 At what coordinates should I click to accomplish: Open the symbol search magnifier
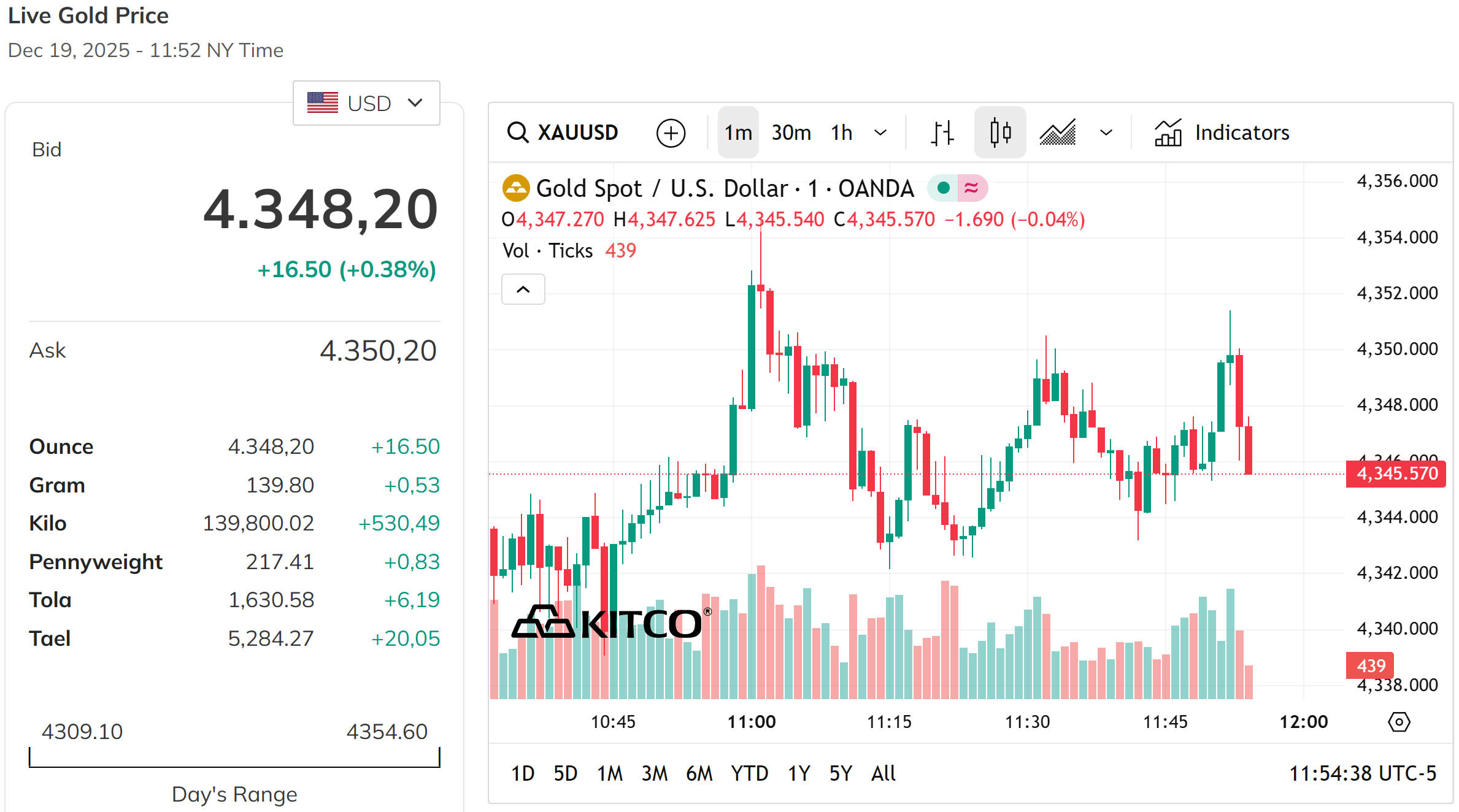(518, 132)
